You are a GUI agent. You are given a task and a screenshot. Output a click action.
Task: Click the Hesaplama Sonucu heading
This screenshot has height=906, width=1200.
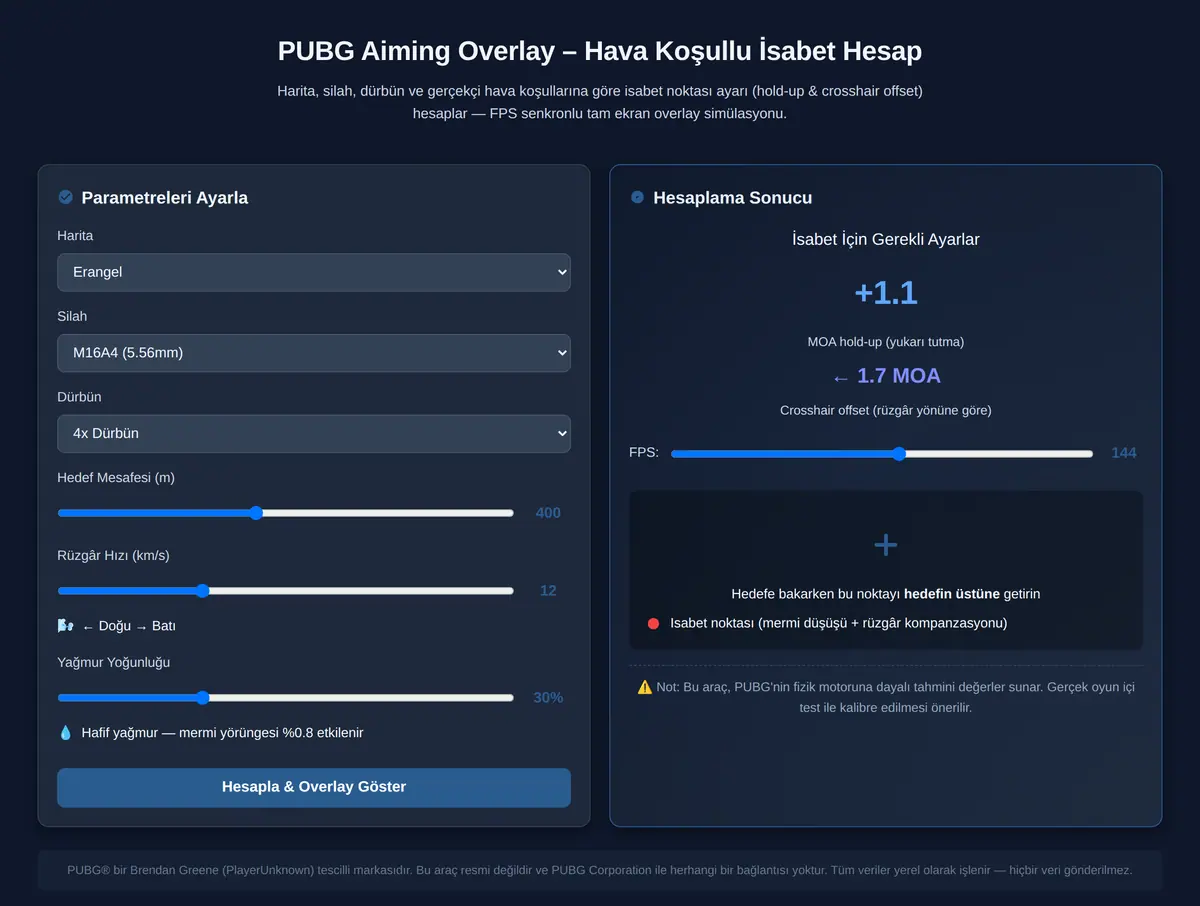pyautogui.click(x=733, y=198)
